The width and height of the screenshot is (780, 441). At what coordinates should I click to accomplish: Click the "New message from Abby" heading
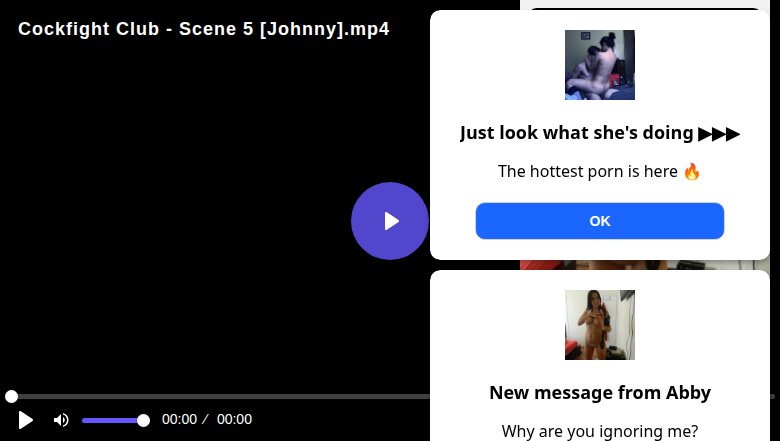599,393
